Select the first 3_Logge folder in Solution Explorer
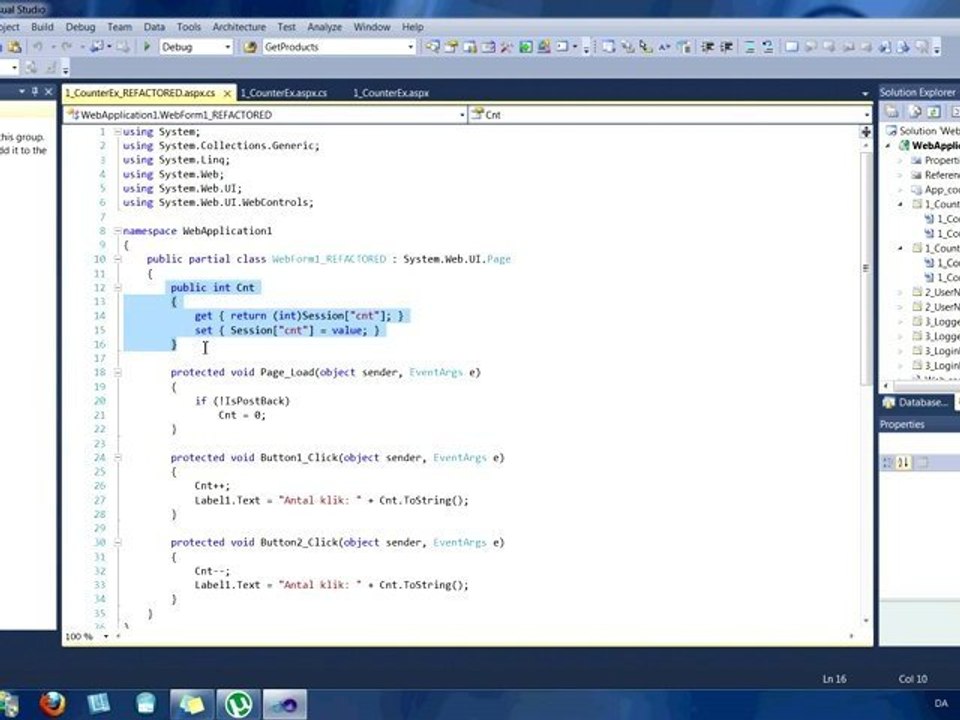Viewport: 960px width, 720px height. (x=937, y=321)
